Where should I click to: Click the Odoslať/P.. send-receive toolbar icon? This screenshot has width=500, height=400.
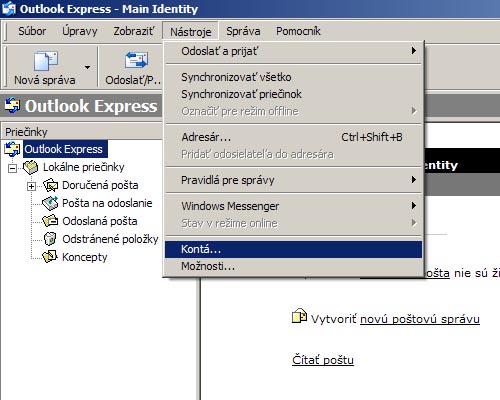click(x=136, y=60)
